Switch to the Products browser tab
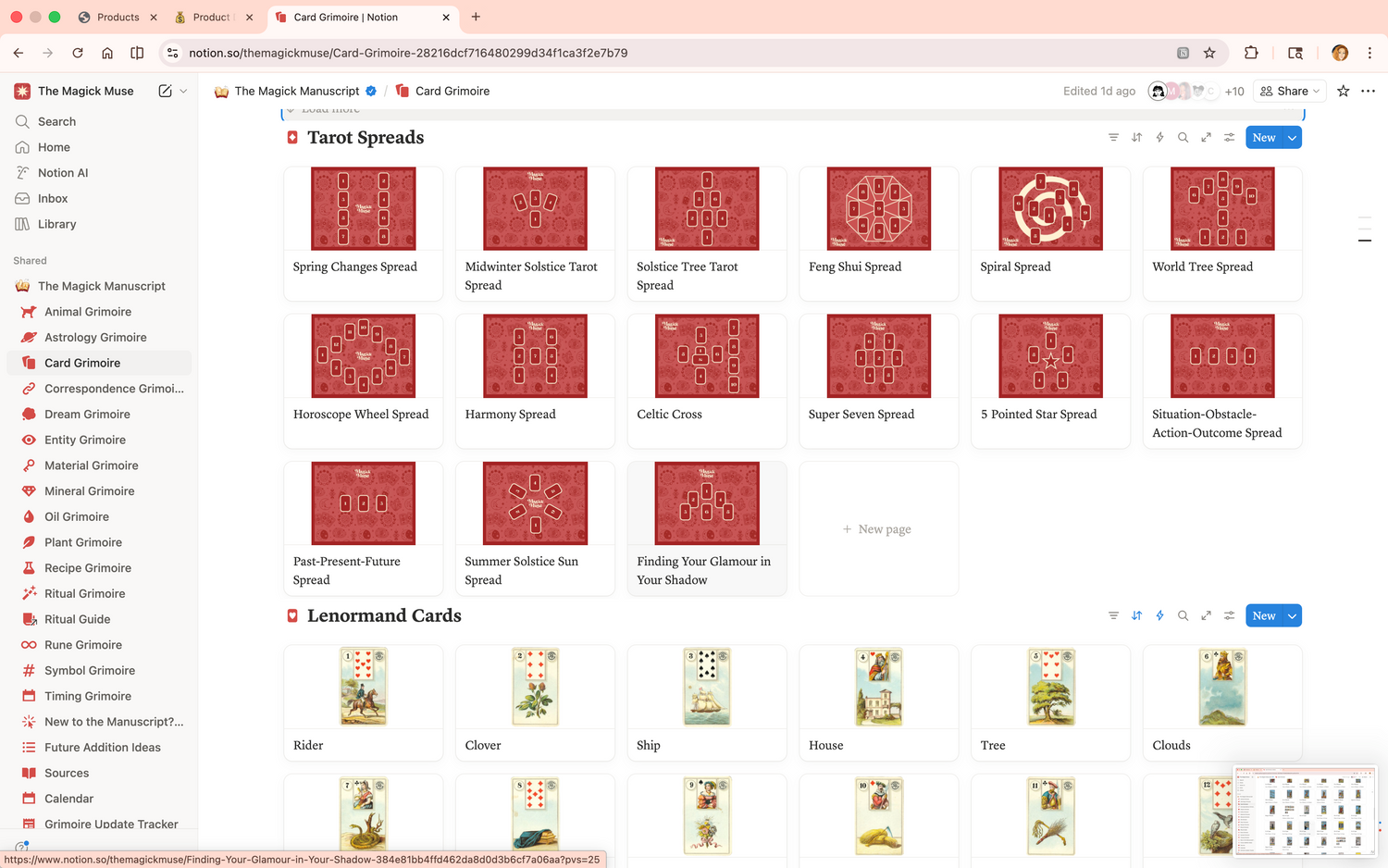 tap(118, 17)
